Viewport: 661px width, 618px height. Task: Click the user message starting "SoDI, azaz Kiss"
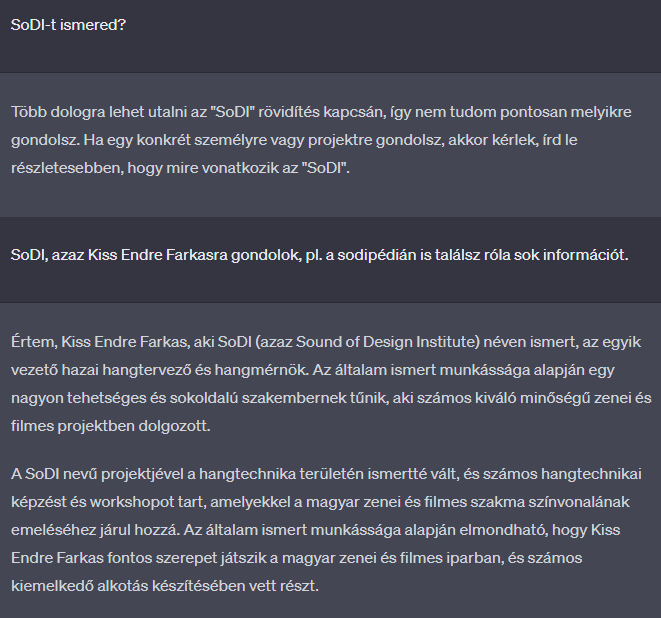(x=320, y=255)
